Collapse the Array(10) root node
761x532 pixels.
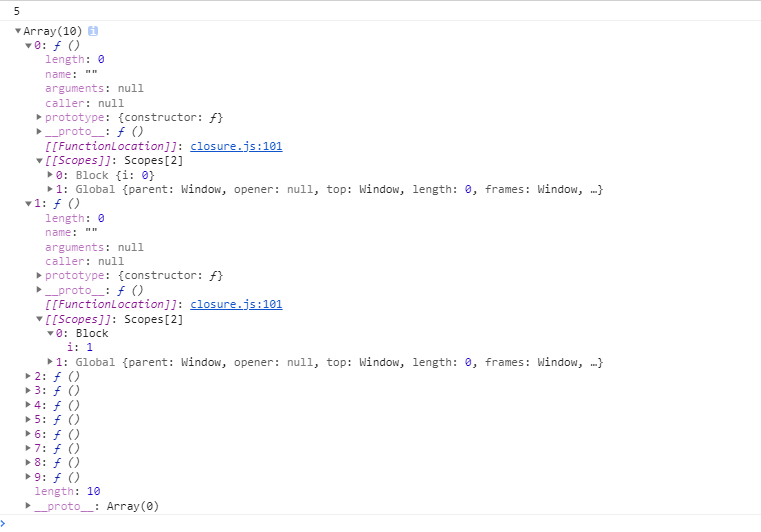(18, 31)
